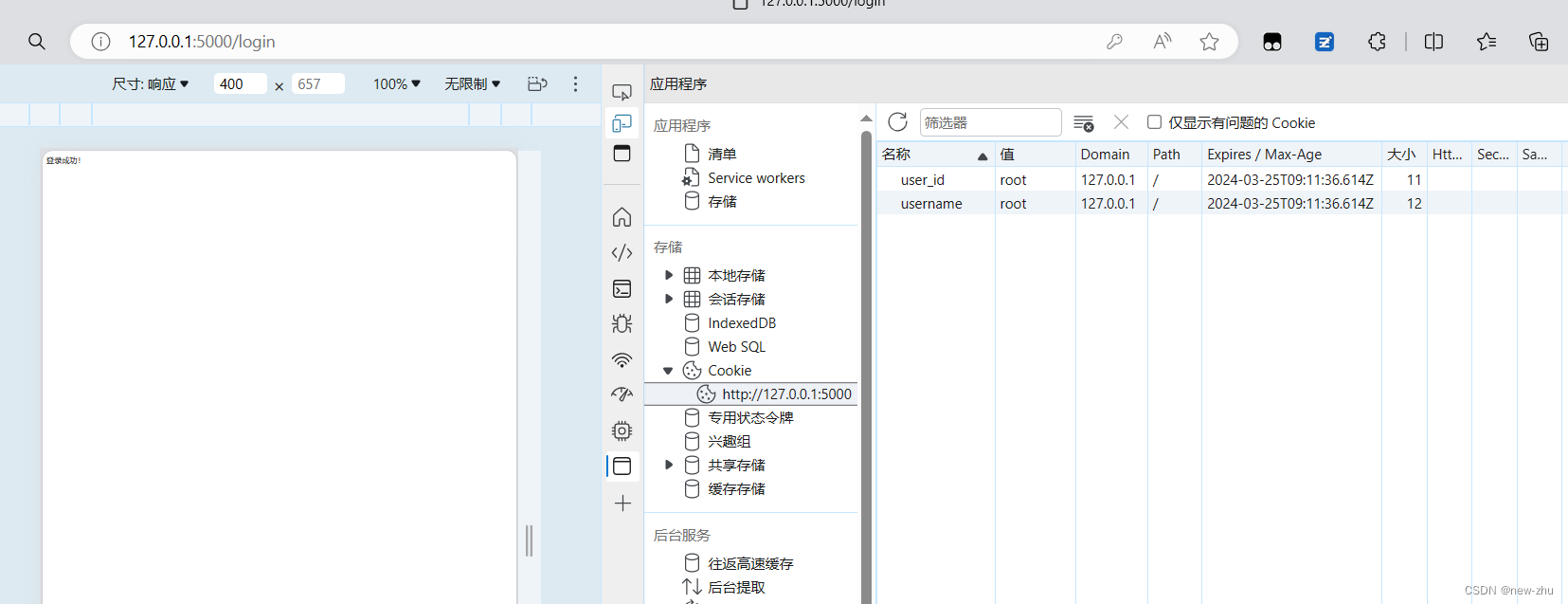The height and width of the screenshot is (604, 1568).
Task: Toggle device emulation icon
Action: click(622, 123)
